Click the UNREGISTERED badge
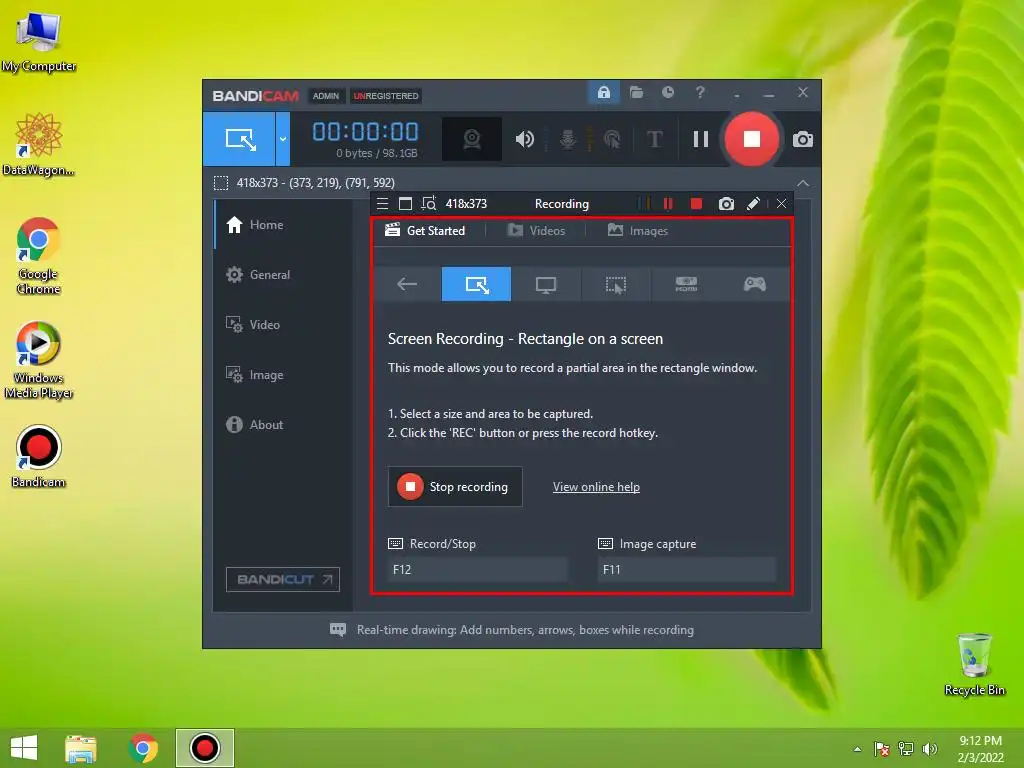 click(x=386, y=96)
